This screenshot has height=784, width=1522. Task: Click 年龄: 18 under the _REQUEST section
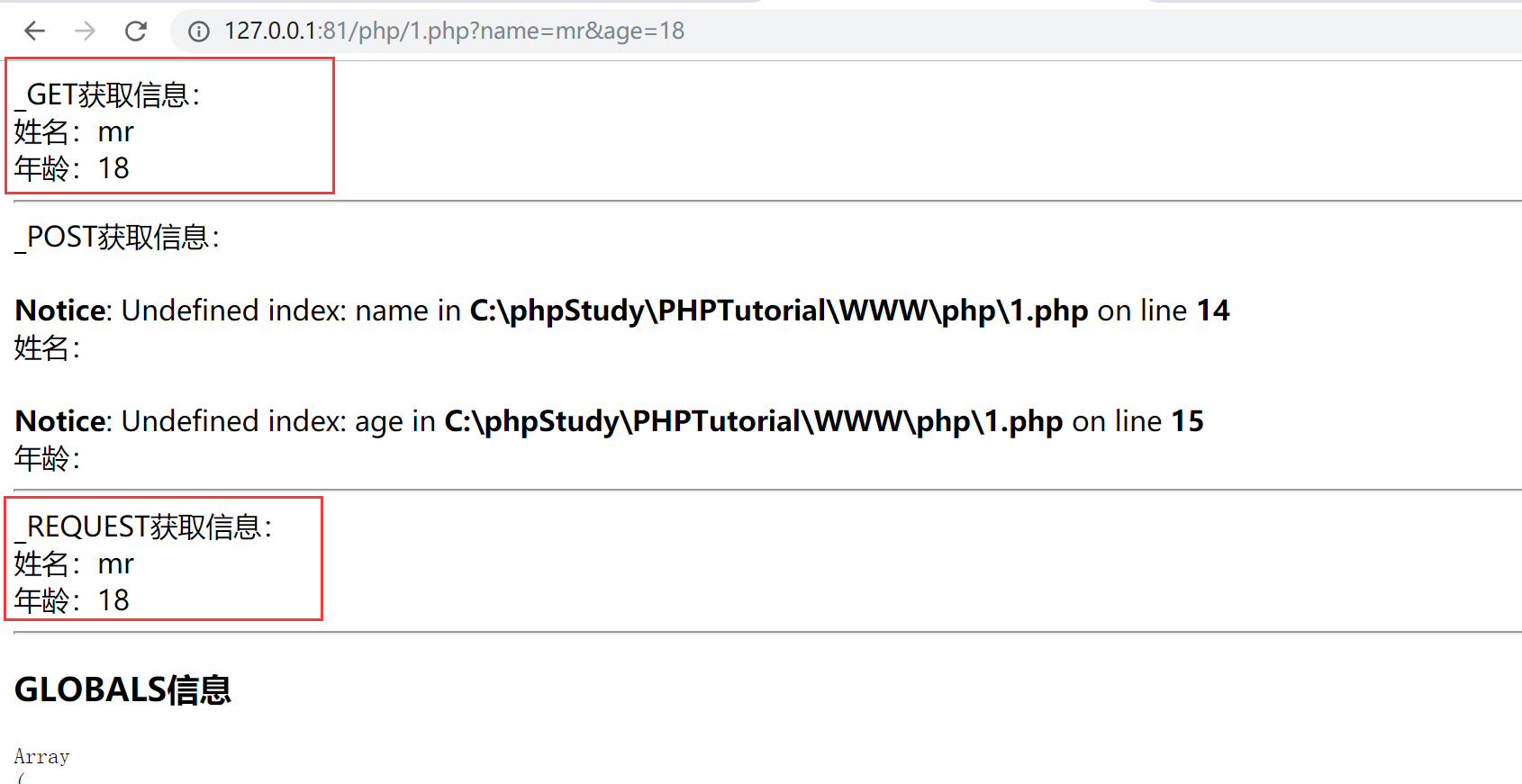(72, 600)
